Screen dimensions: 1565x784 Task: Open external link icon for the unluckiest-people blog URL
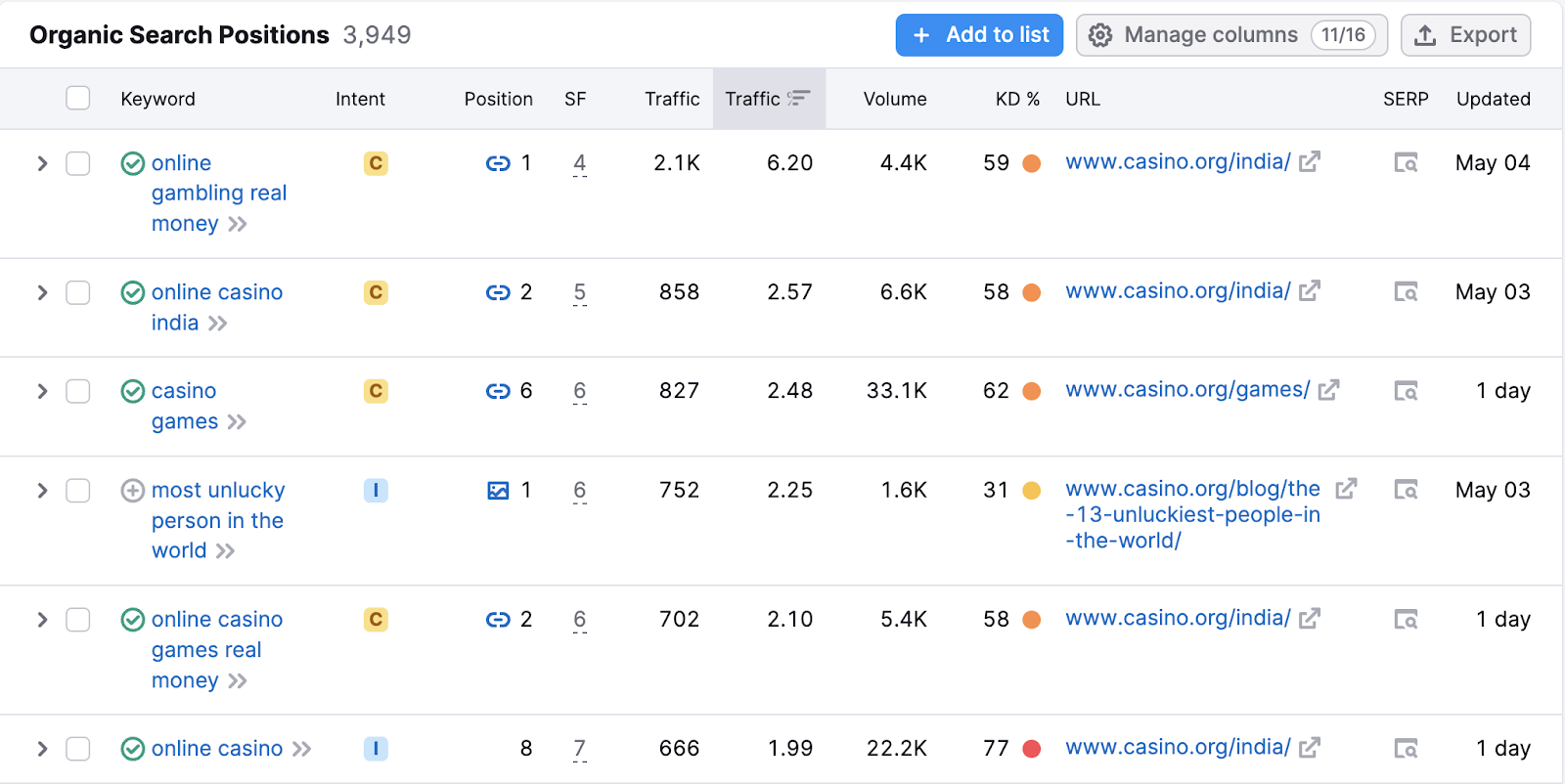pos(1346,488)
